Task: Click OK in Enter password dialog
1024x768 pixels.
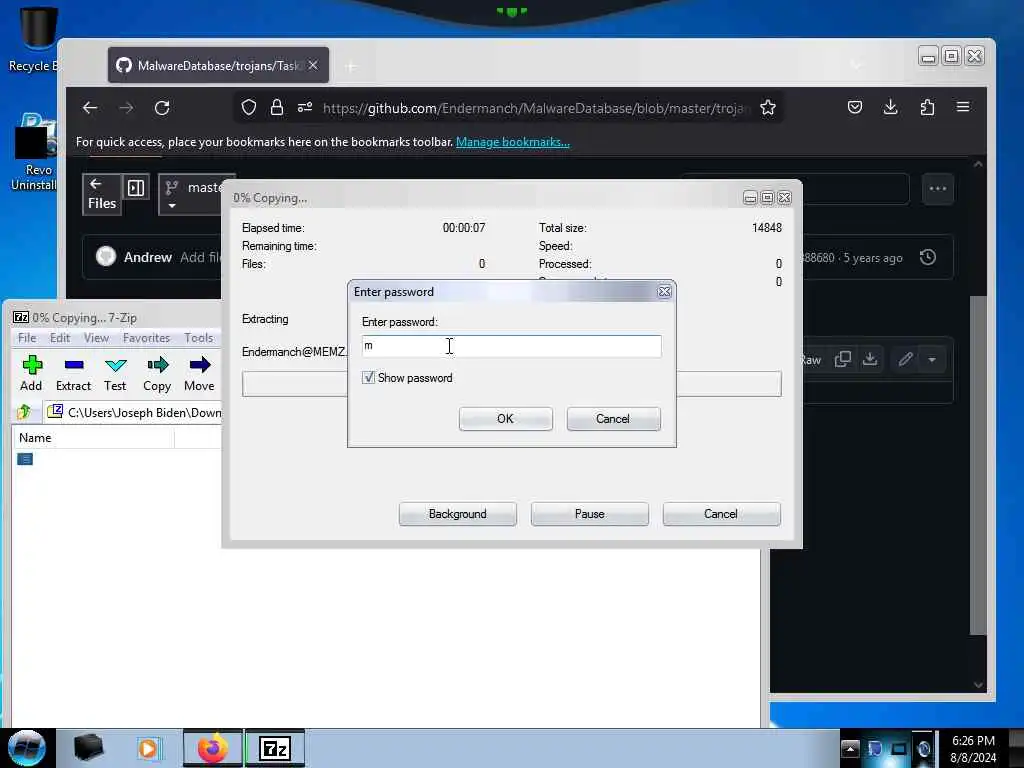Action: pos(505,419)
